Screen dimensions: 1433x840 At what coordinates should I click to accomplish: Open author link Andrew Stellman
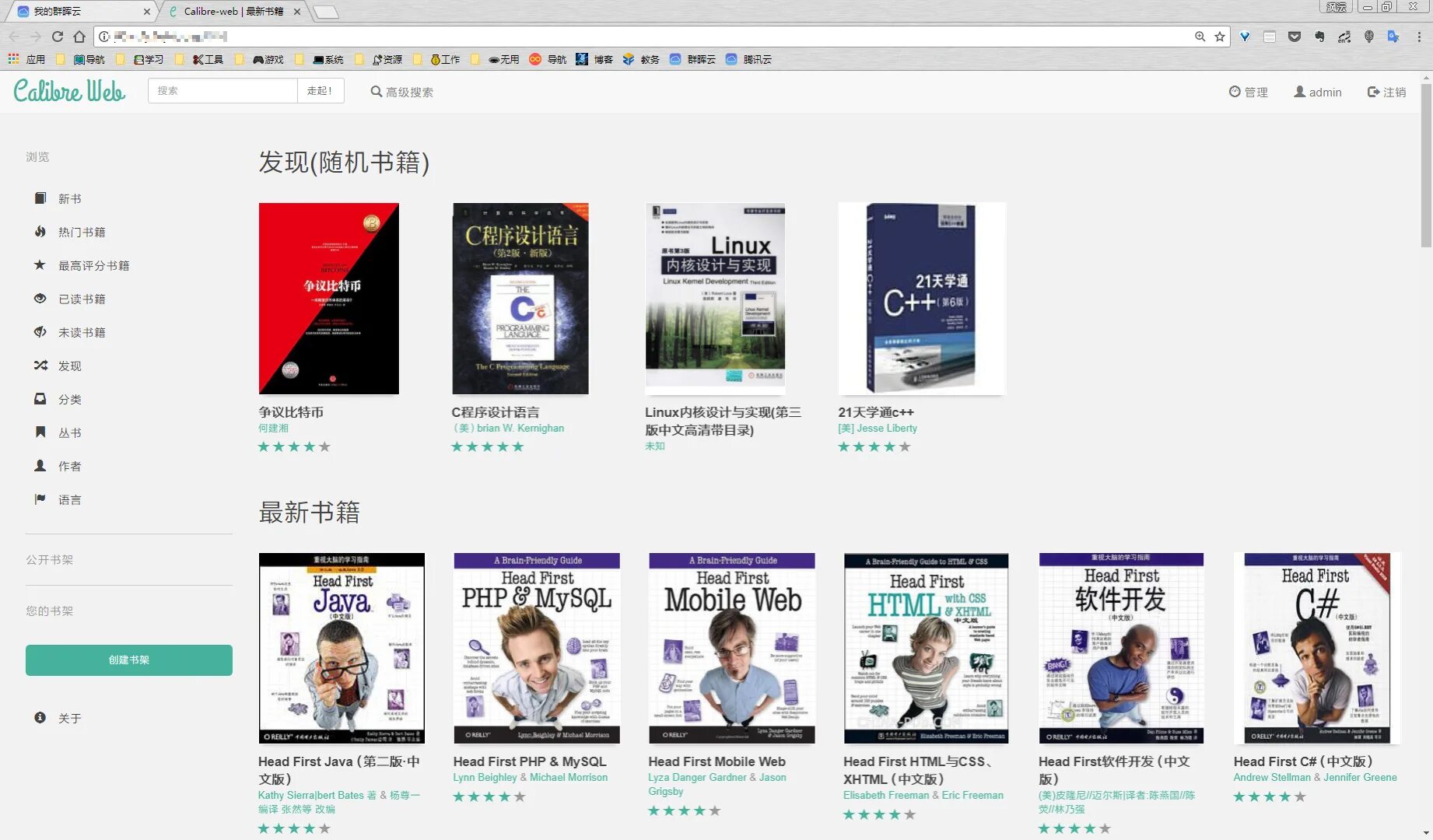tap(1272, 778)
